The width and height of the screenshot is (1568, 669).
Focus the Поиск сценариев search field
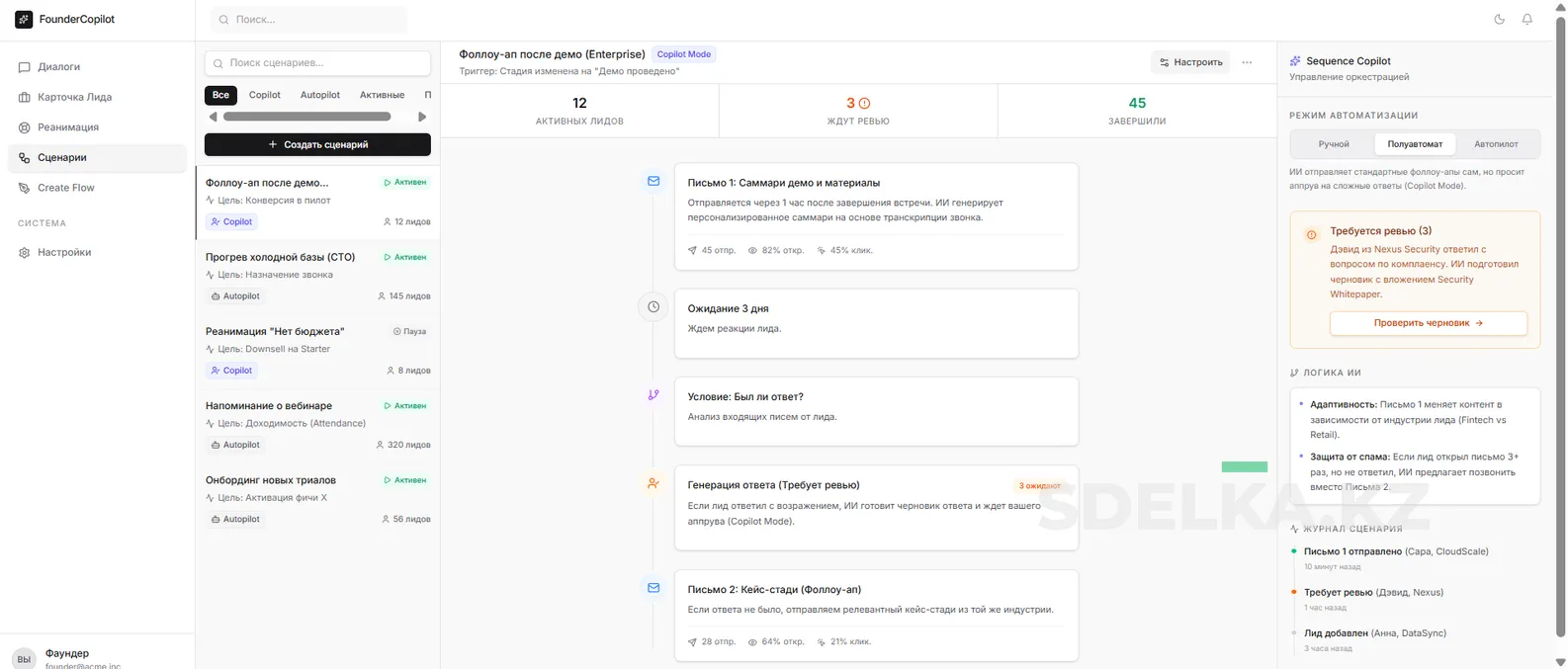pos(317,63)
